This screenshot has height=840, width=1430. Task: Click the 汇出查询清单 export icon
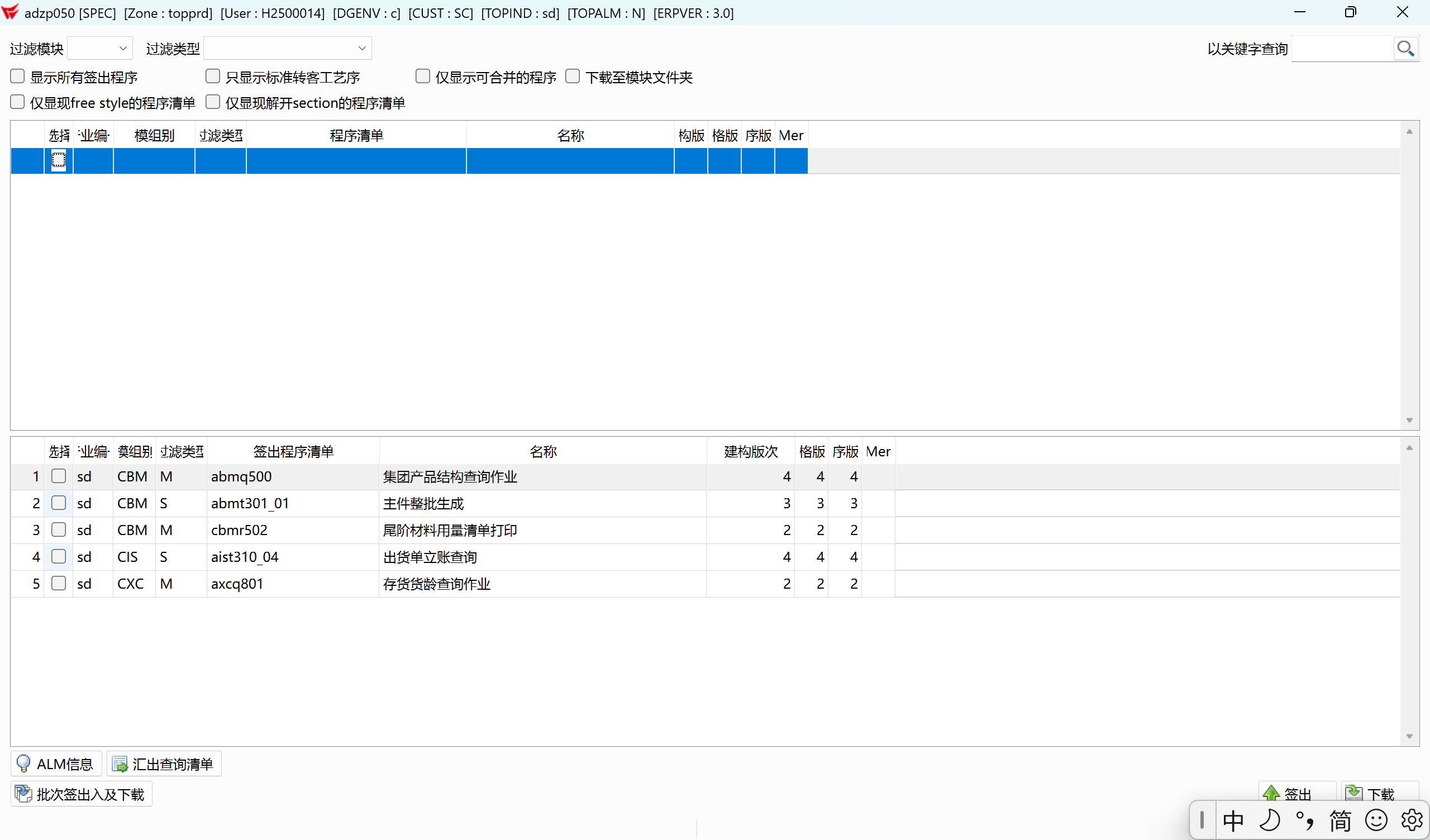[x=120, y=764]
